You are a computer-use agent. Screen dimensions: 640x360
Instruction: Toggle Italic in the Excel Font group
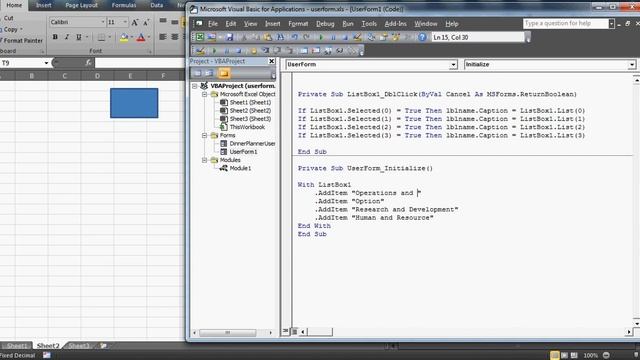pyautogui.click(x=67, y=37)
